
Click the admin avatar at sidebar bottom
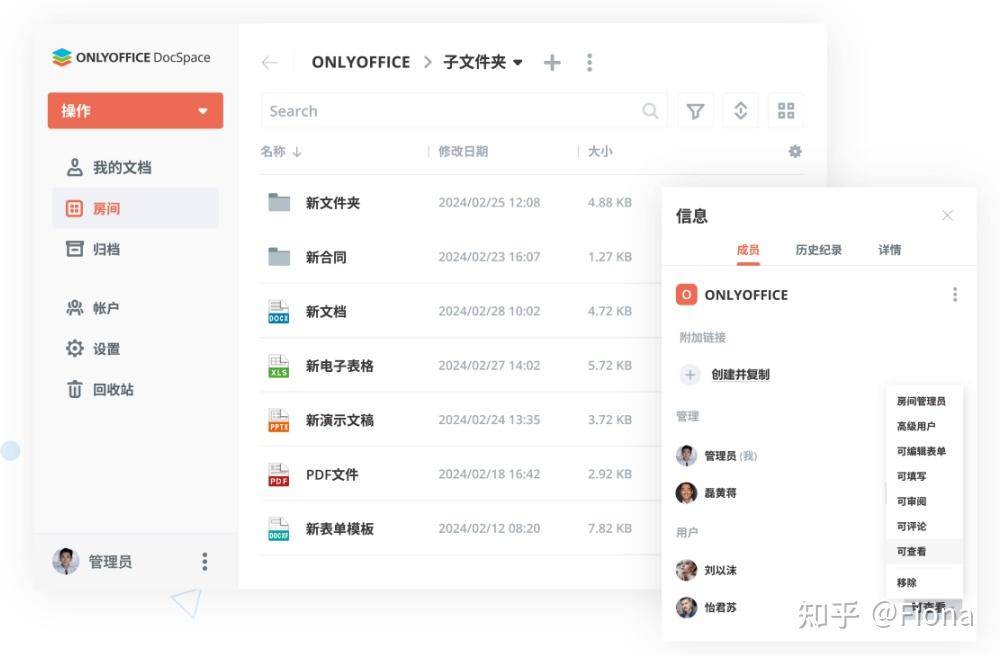[66, 561]
